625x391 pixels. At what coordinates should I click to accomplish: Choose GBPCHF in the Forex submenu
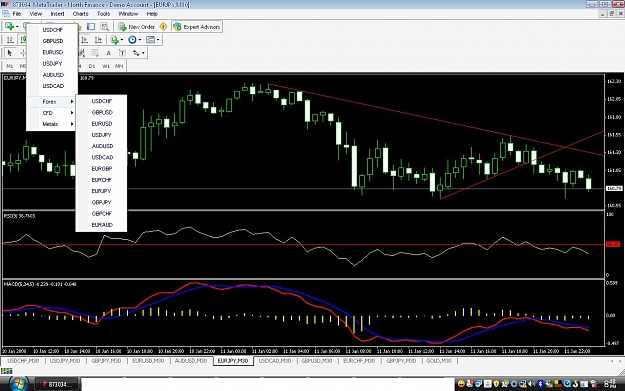[x=102, y=213]
